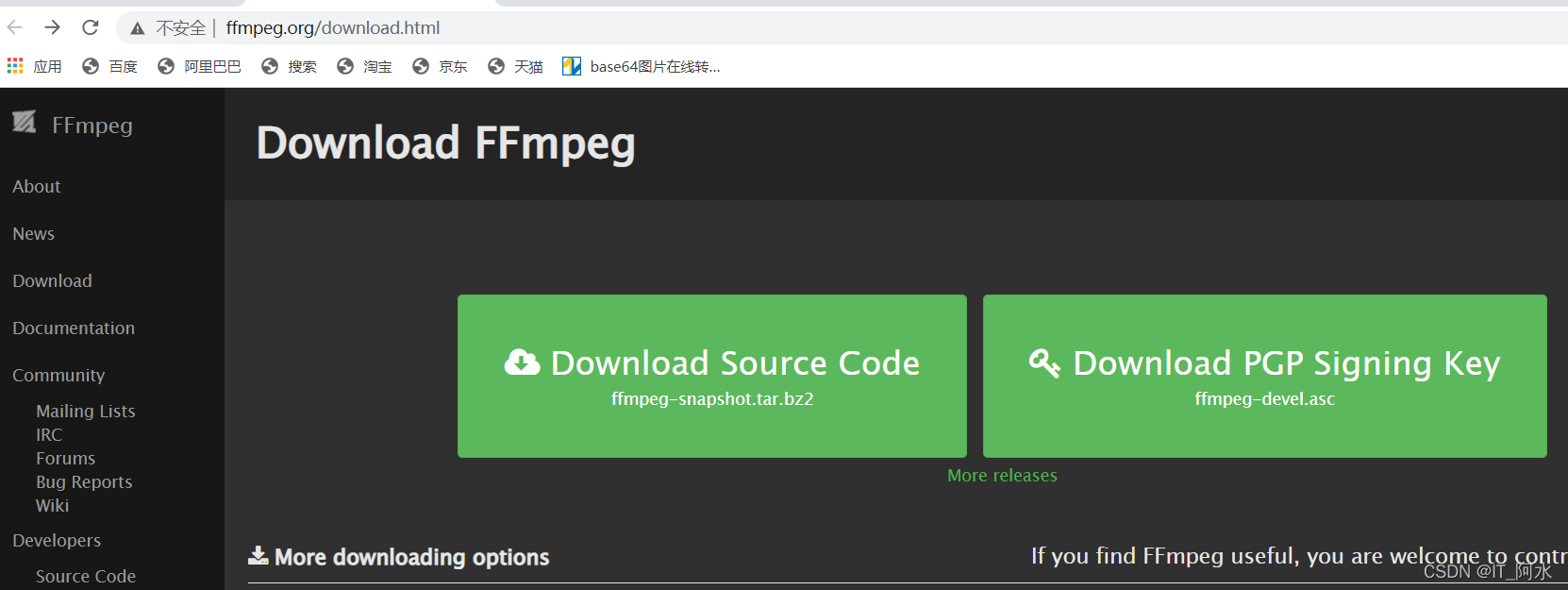Open the More releases link
Viewport: 1568px width, 590px height.
click(x=1002, y=476)
